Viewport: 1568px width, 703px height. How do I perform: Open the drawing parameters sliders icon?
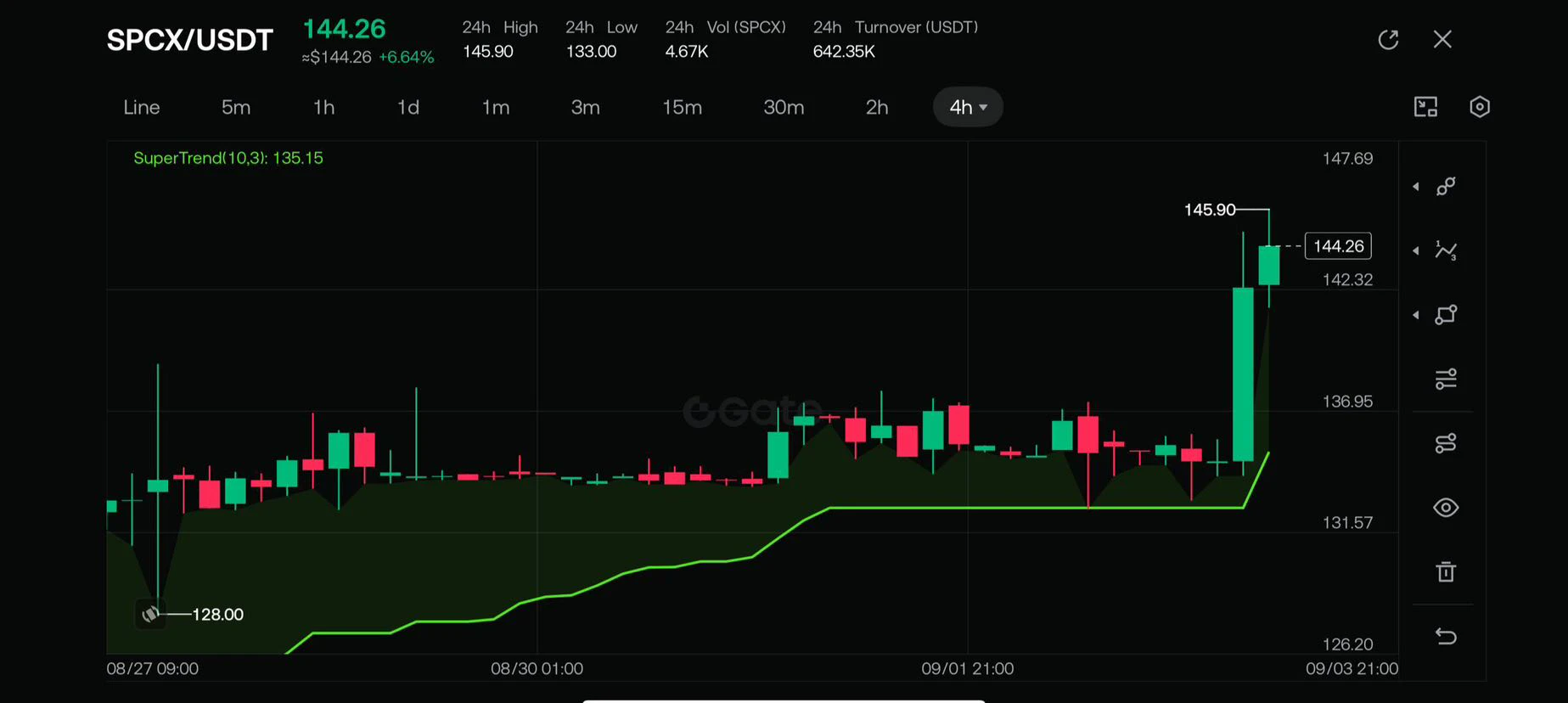pos(1446,379)
